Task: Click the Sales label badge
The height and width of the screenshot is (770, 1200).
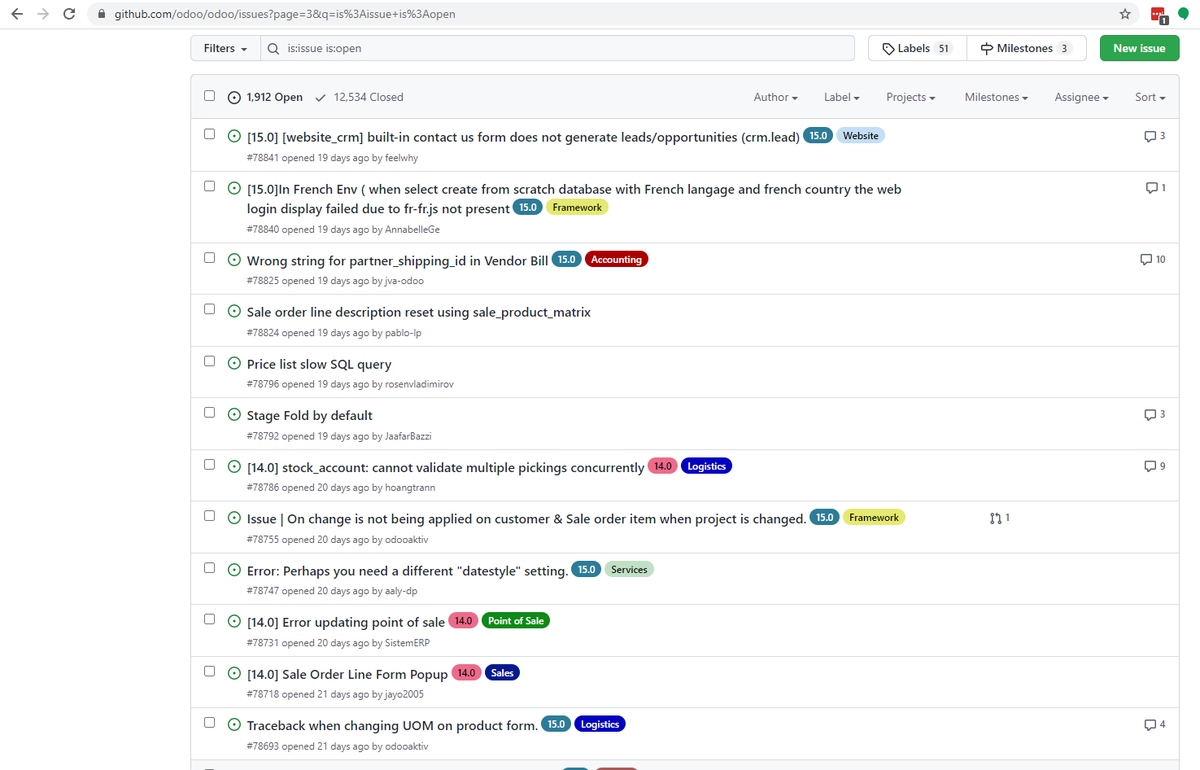Action: click(502, 673)
